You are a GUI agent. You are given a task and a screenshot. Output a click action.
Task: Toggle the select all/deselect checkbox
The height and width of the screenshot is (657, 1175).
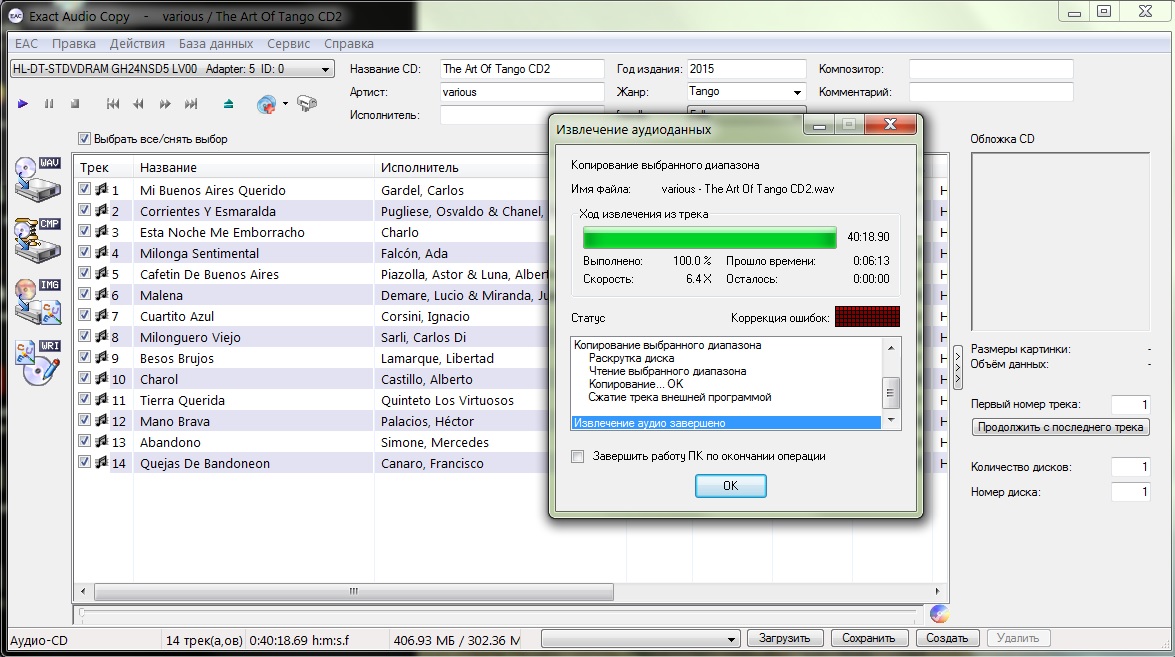85,139
